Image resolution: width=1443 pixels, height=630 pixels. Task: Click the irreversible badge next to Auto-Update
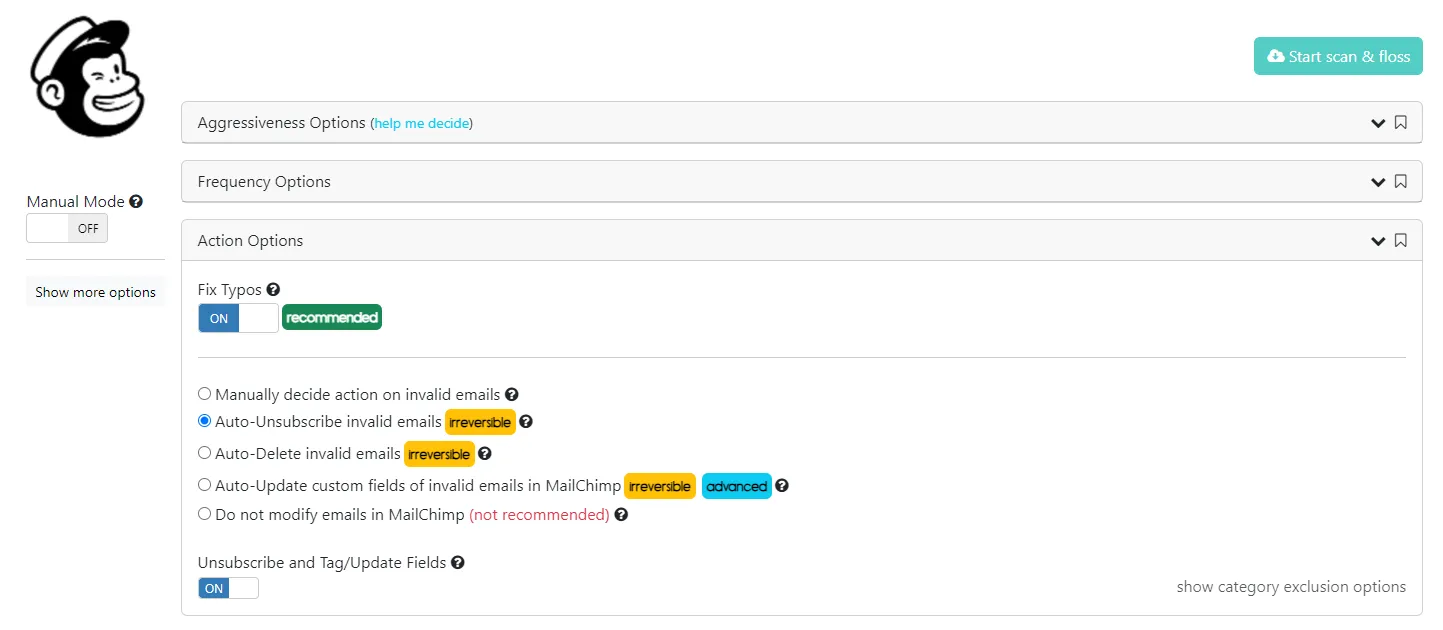click(660, 486)
